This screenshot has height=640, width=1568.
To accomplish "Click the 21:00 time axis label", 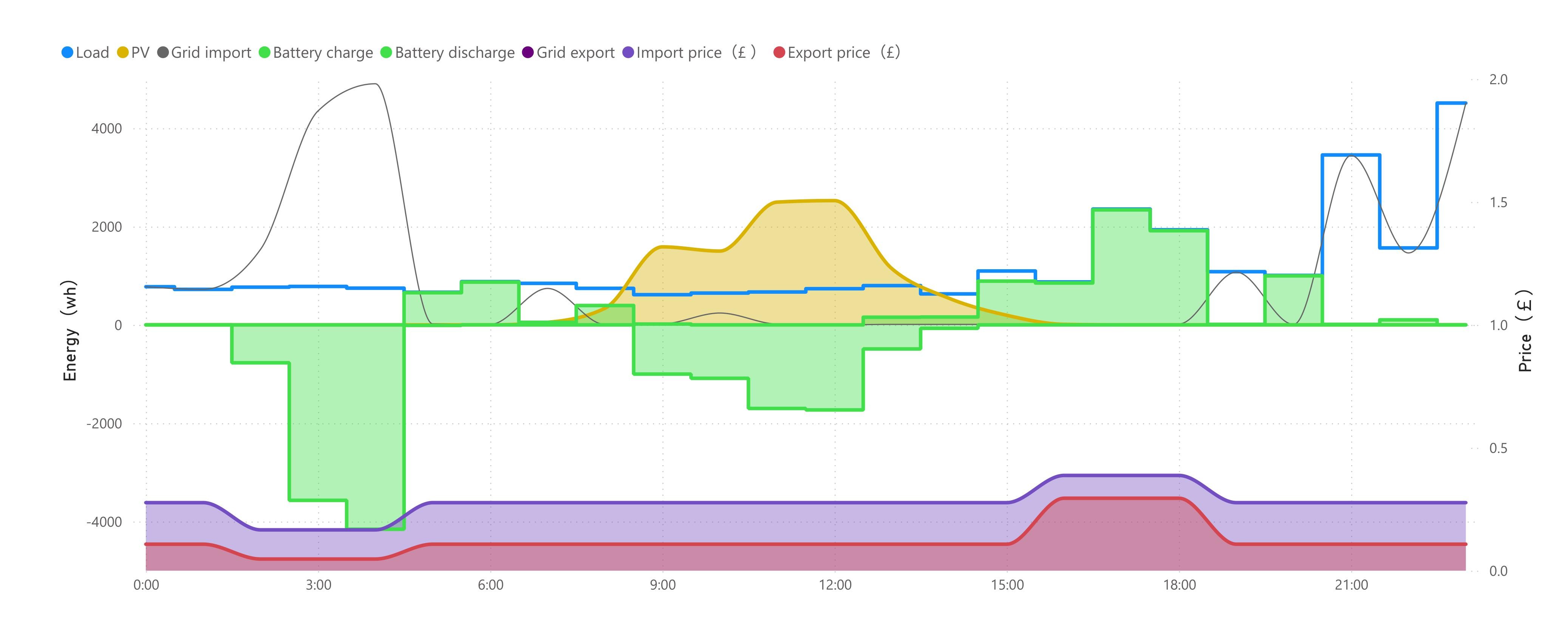I will pyautogui.click(x=1351, y=585).
